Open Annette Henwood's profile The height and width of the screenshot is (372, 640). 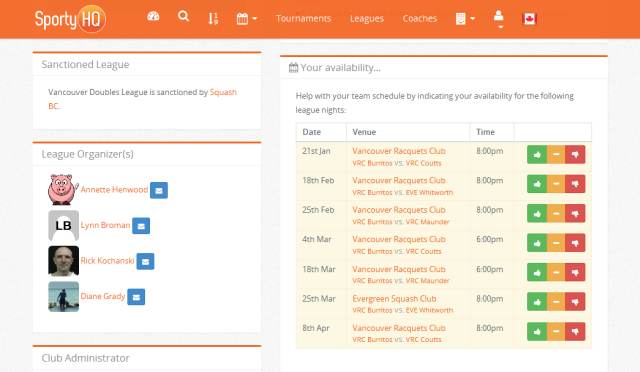tap(114, 189)
